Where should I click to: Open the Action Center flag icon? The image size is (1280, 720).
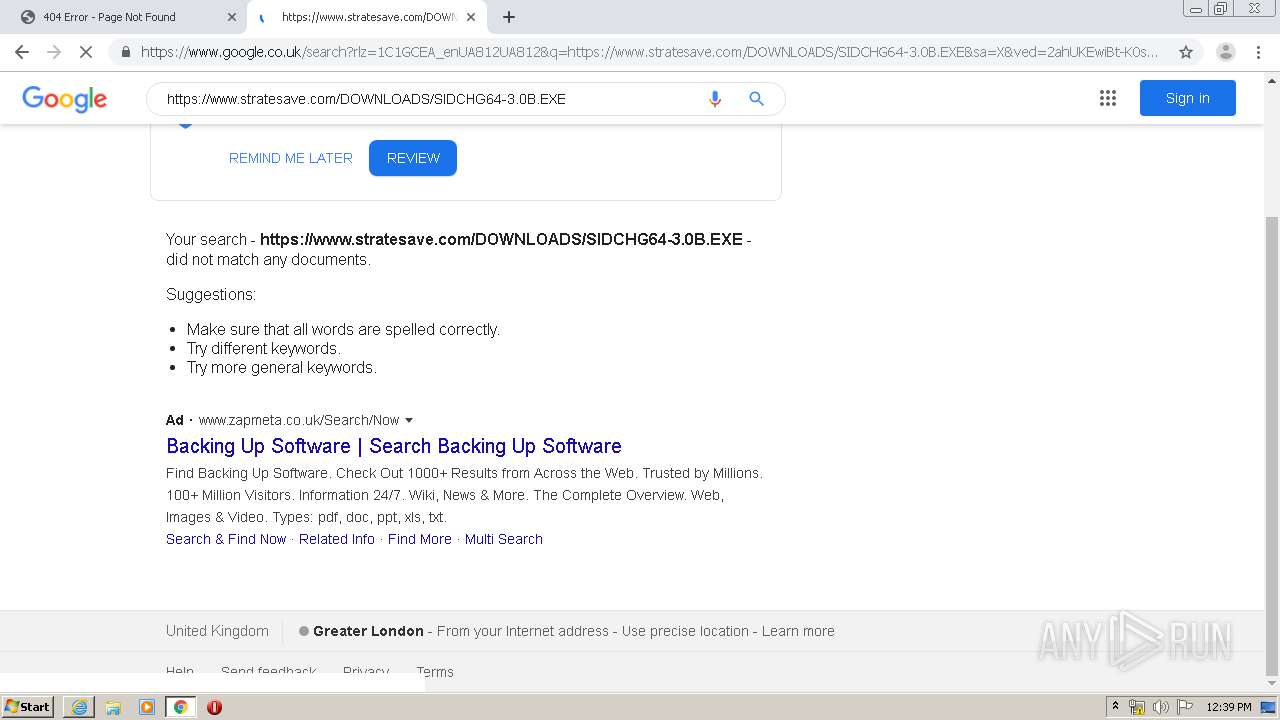1185,707
